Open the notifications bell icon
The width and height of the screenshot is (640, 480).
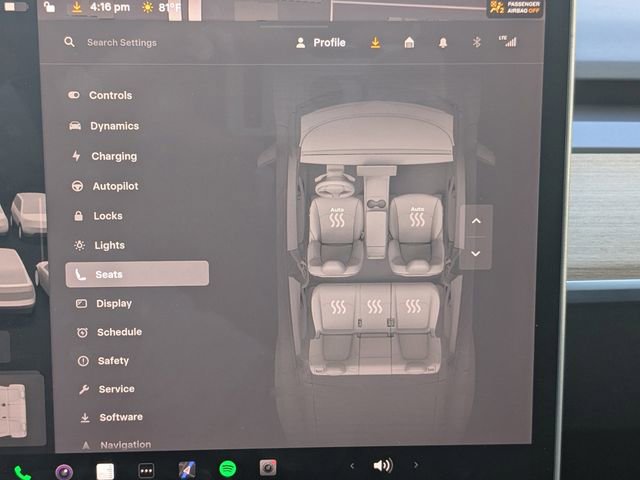(x=443, y=42)
